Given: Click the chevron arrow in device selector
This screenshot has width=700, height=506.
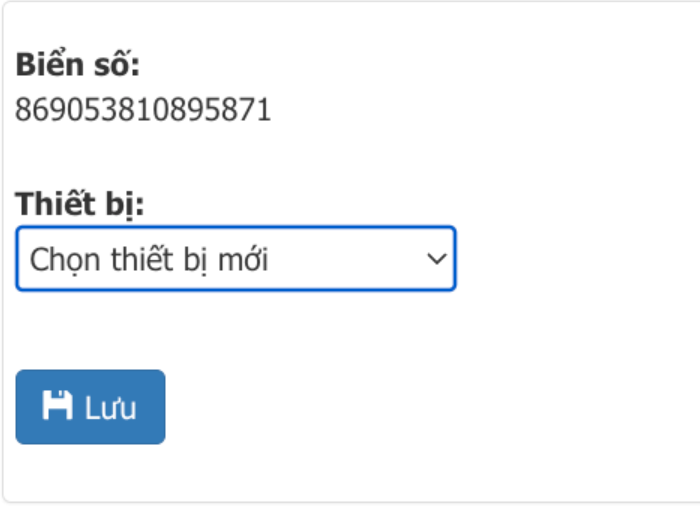Looking at the screenshot, I should coord(437,259).
